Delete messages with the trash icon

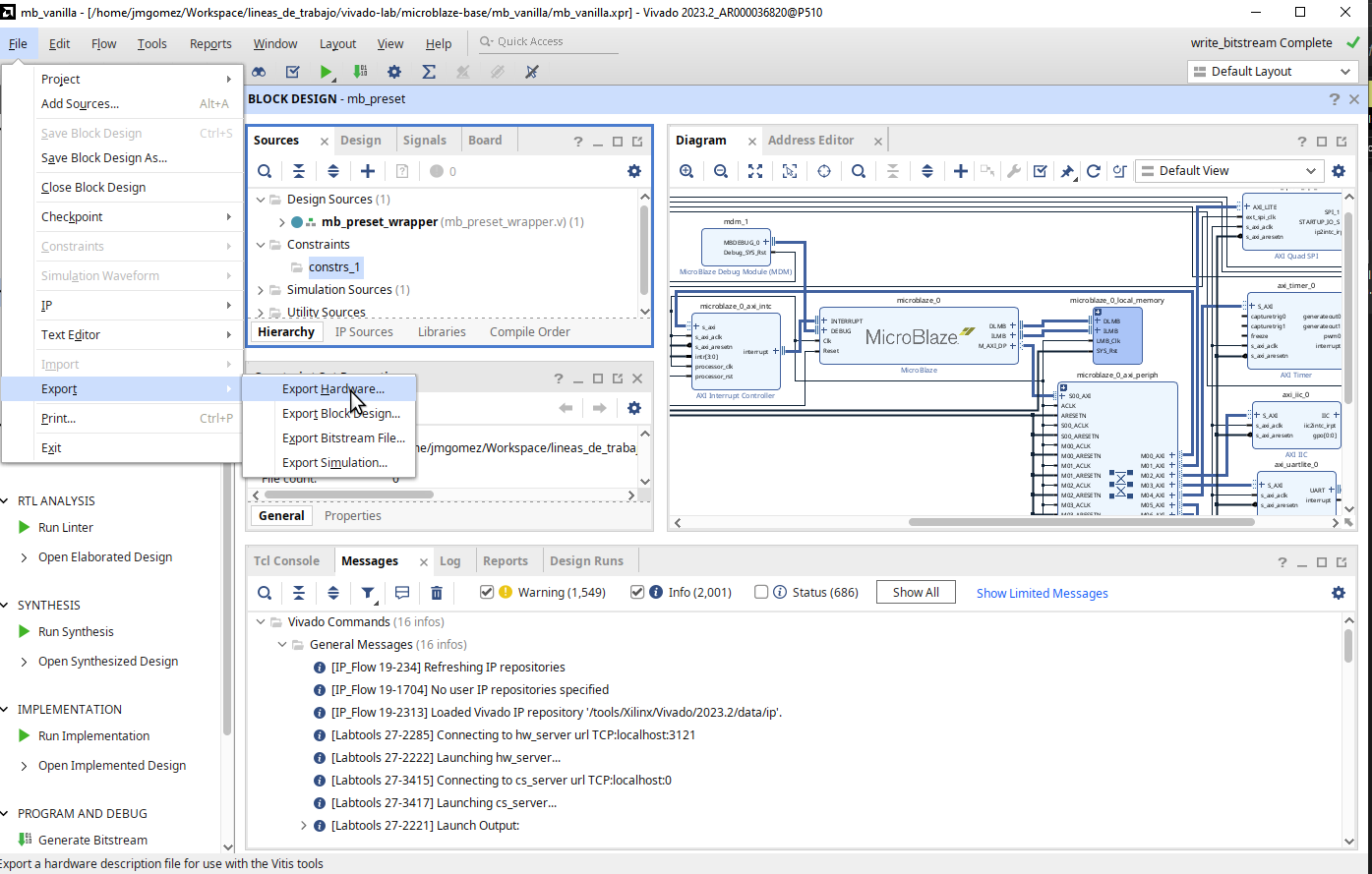(x=437, y=593)
